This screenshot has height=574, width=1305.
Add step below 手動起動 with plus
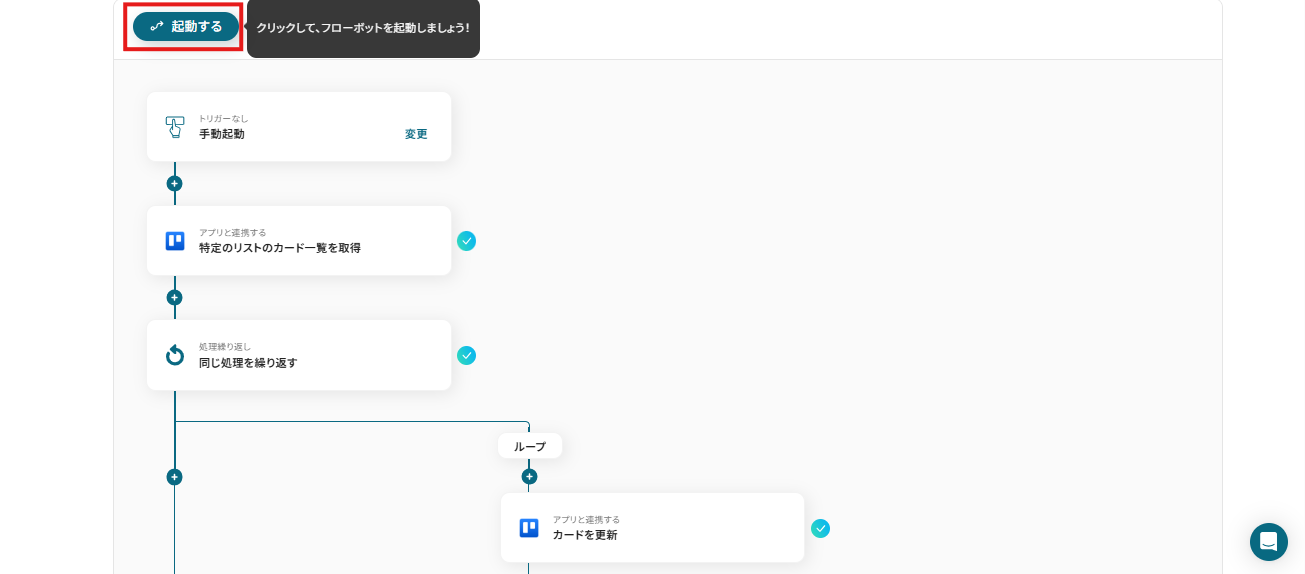point(174,183)
